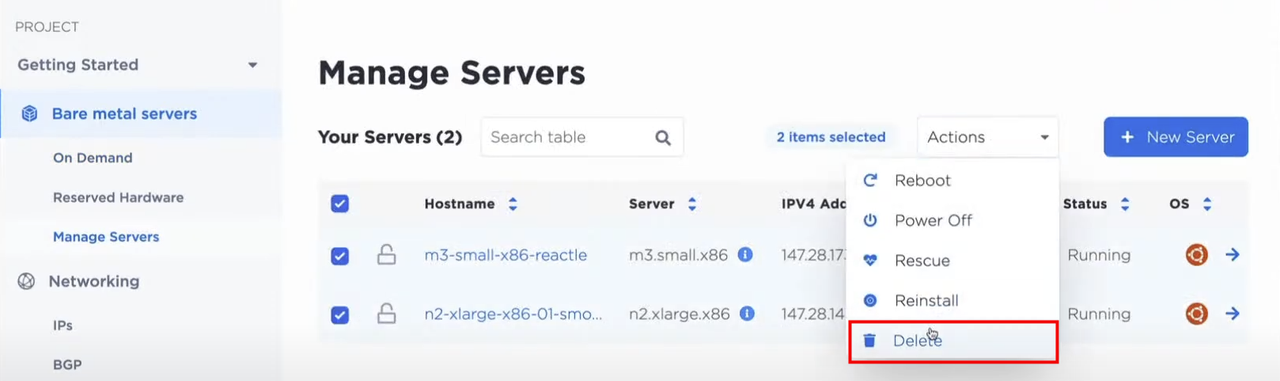Click n2.xlarge.x86 server type text

coord(680,314)
